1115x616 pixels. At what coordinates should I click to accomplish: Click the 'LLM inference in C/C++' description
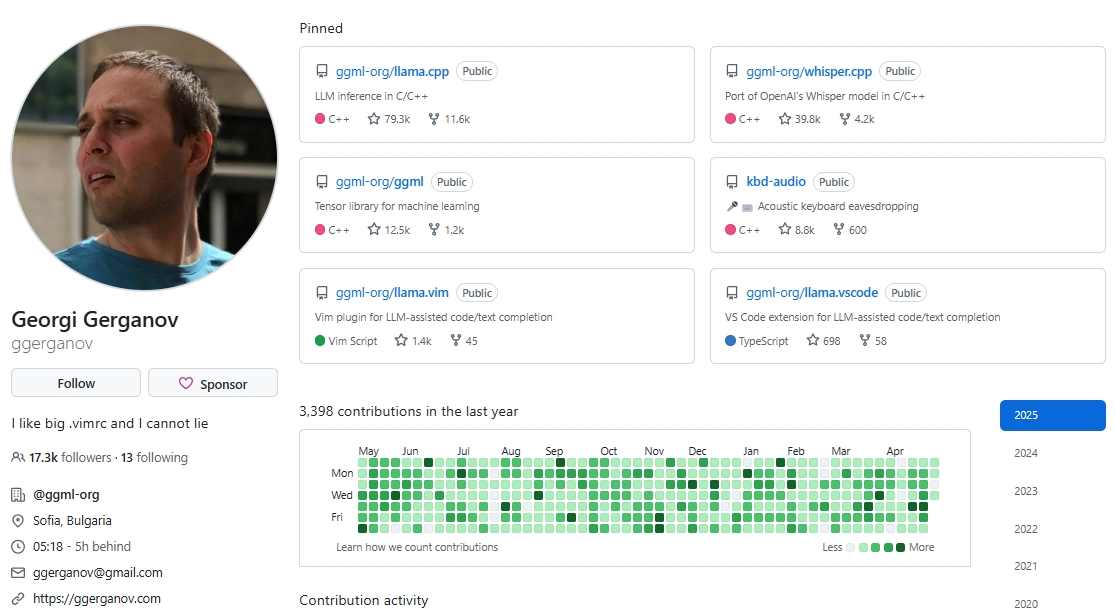click(x=371, y=96)
